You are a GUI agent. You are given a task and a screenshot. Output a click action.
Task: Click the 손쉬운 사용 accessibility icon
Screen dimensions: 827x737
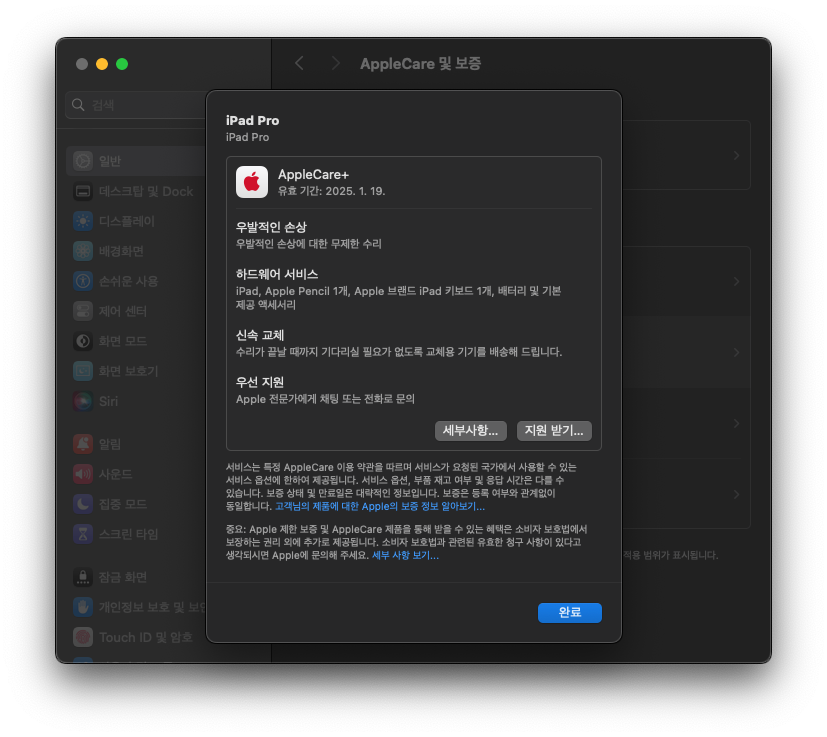83,281
